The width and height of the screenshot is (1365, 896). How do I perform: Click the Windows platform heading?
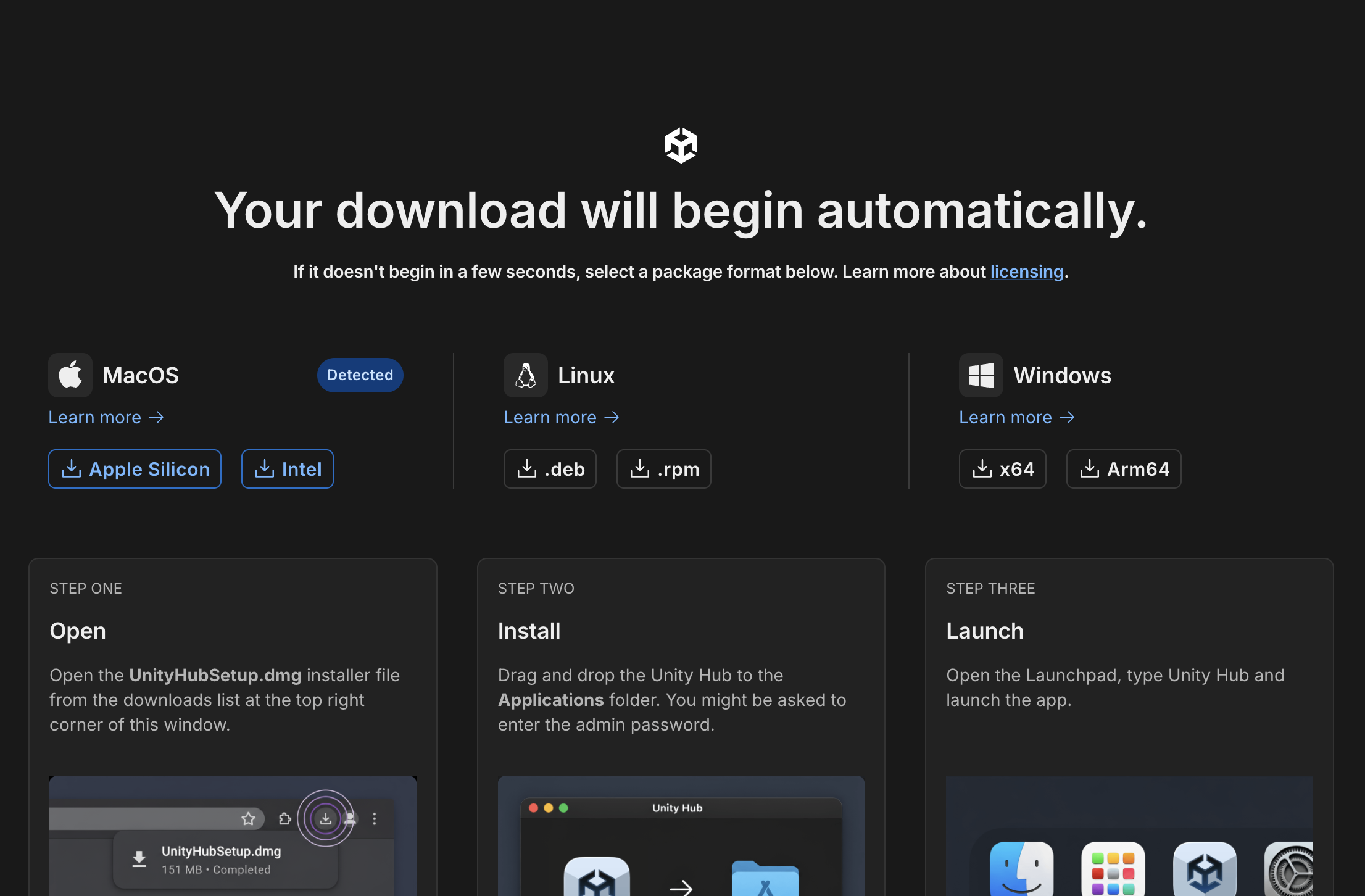(x=1063, y=375)
